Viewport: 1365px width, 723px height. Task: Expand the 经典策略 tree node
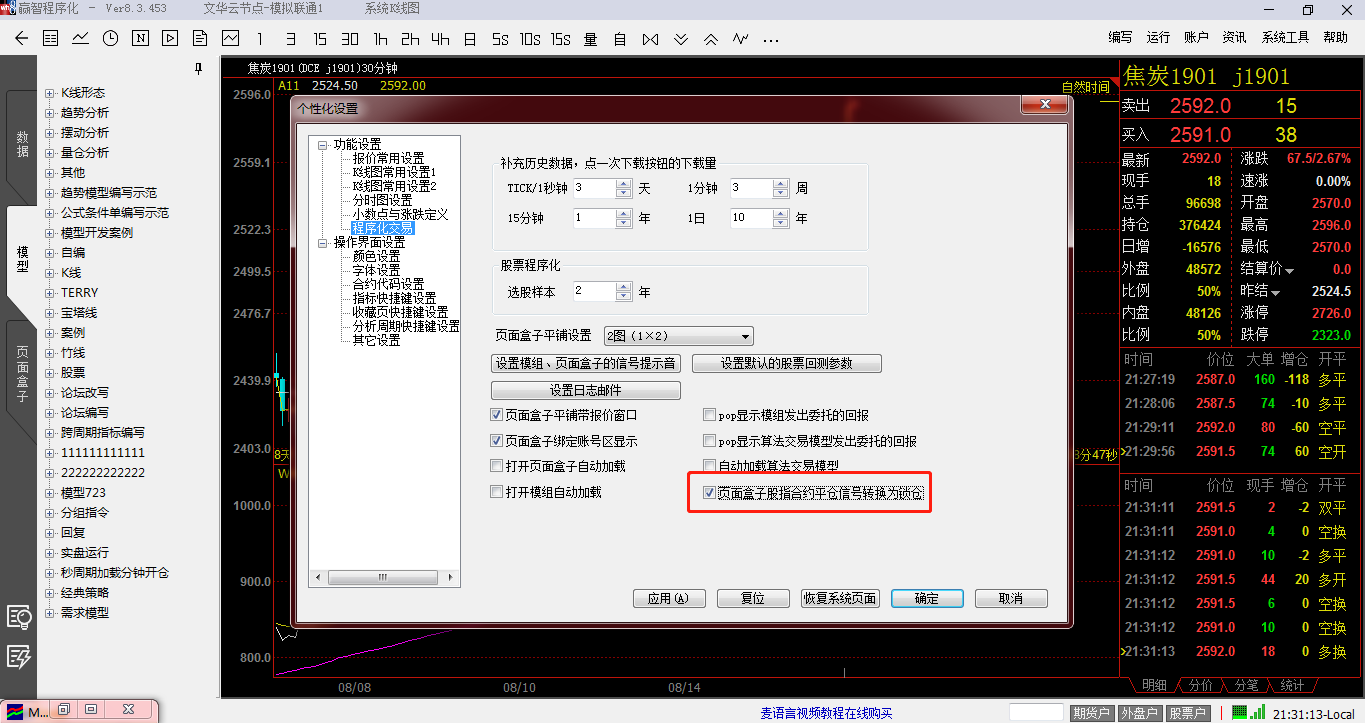[50, 593]
